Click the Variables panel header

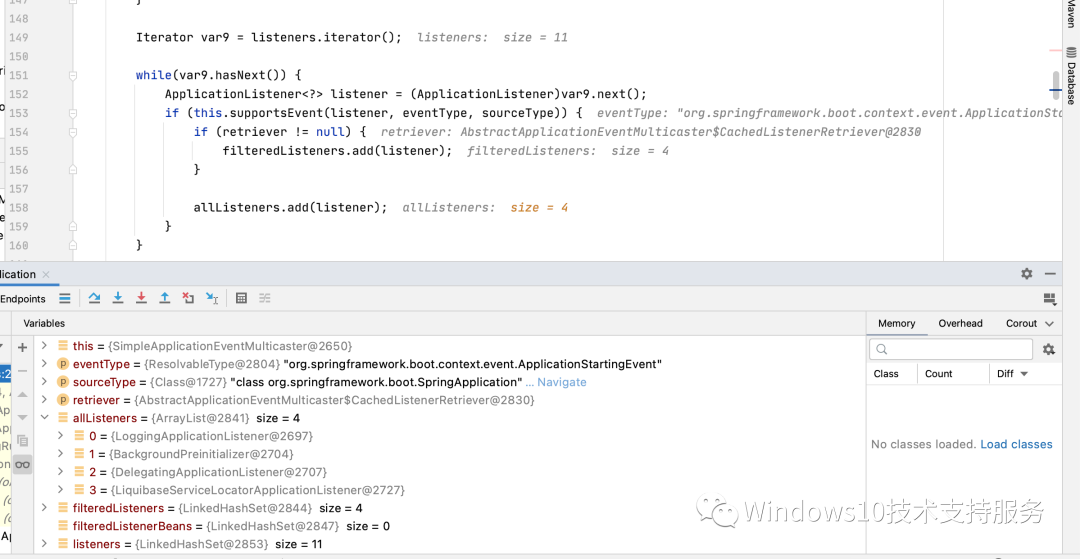pyautogui.click(x=44, y=324)
